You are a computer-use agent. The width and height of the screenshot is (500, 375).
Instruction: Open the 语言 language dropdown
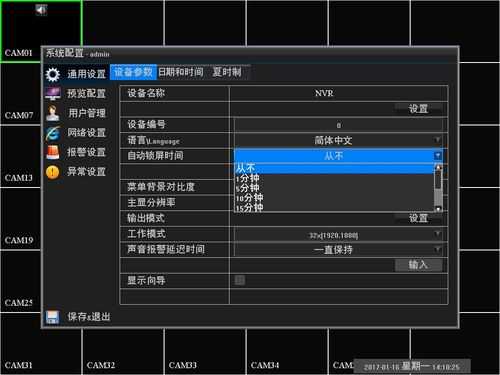click(x=338, y=140)
